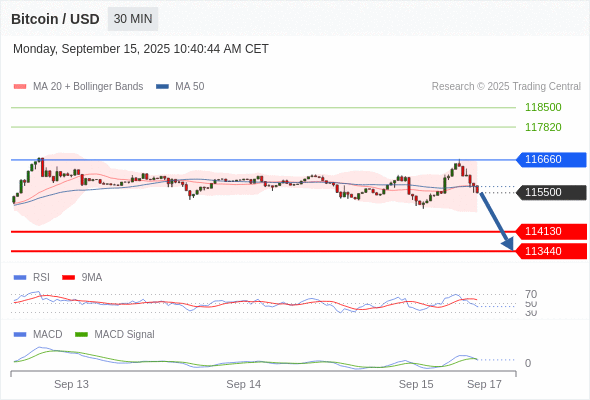Image resolution: width=590 pixels, height=400 pixels.
Task: Click the Sep 17 date axis label
Action: [484, 384]
